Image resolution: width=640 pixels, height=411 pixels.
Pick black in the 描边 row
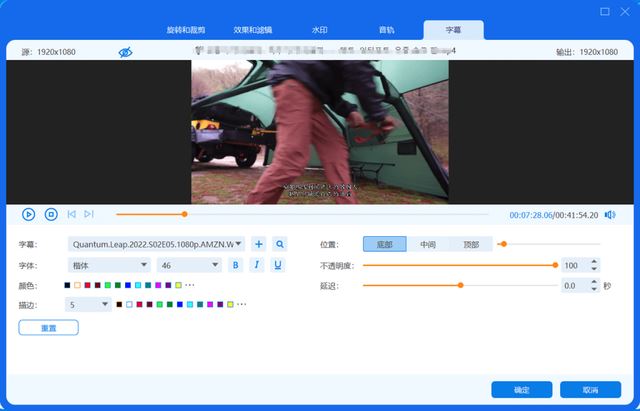(119, 304)
